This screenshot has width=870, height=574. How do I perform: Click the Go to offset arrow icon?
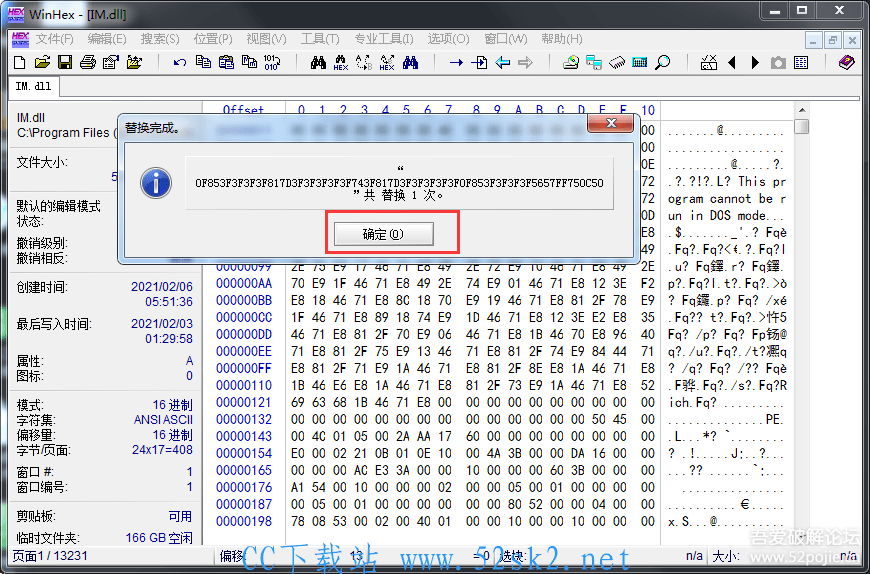pos(456,63)
